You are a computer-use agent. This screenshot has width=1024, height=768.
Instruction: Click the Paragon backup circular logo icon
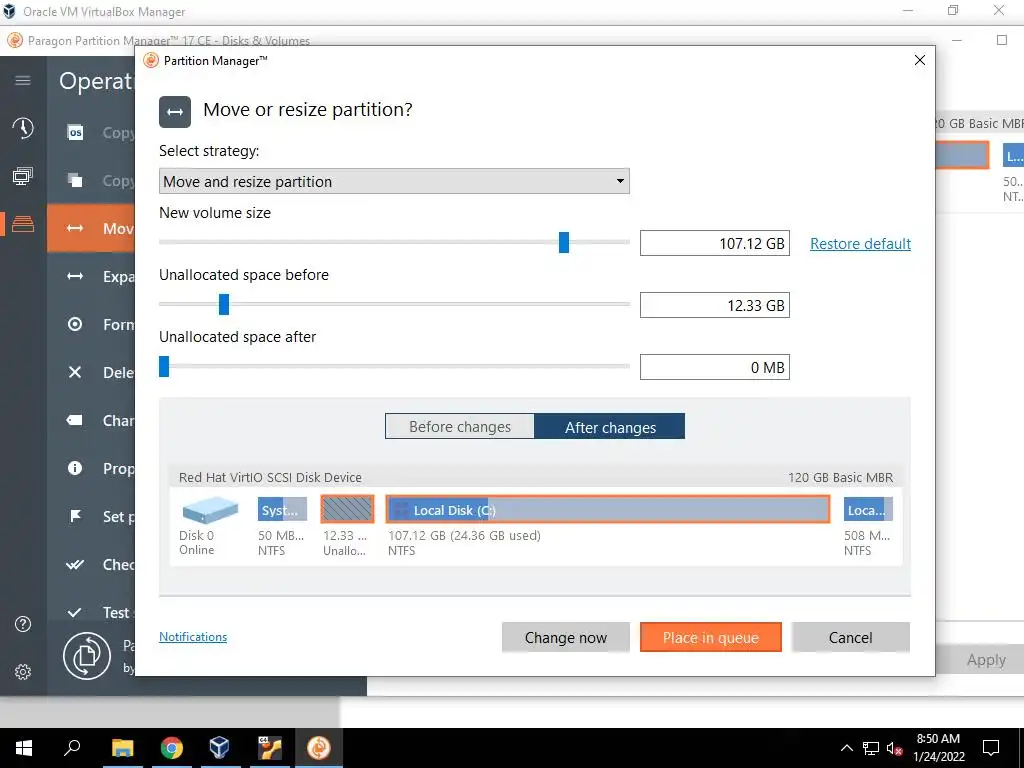[x=87, y=656]
